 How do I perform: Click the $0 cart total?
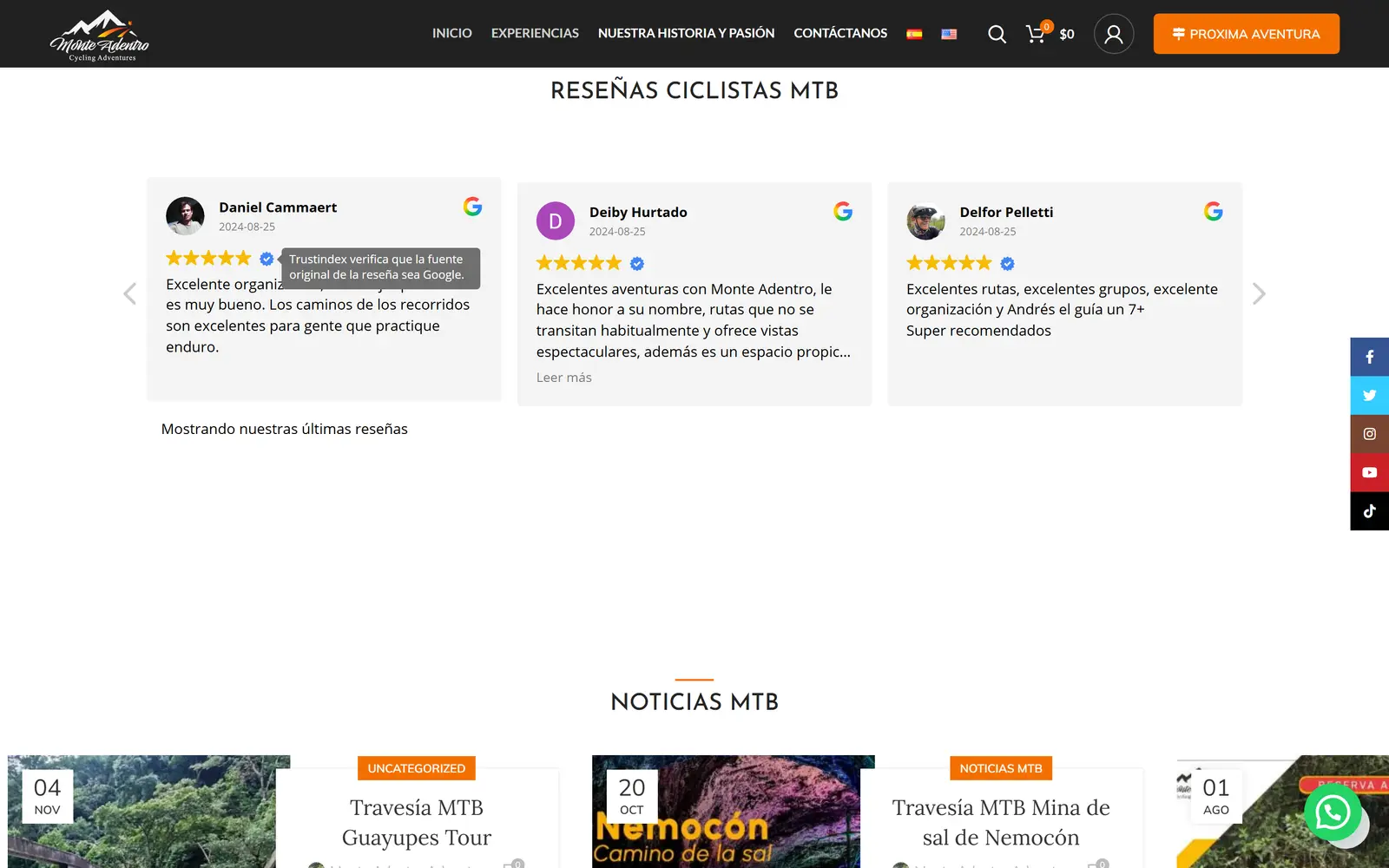point(1067,34)
